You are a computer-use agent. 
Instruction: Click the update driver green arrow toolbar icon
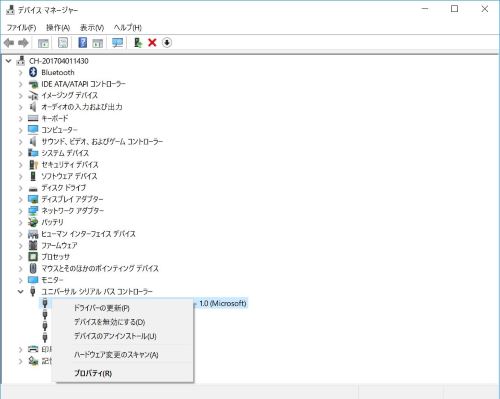[x=138, y=43]
